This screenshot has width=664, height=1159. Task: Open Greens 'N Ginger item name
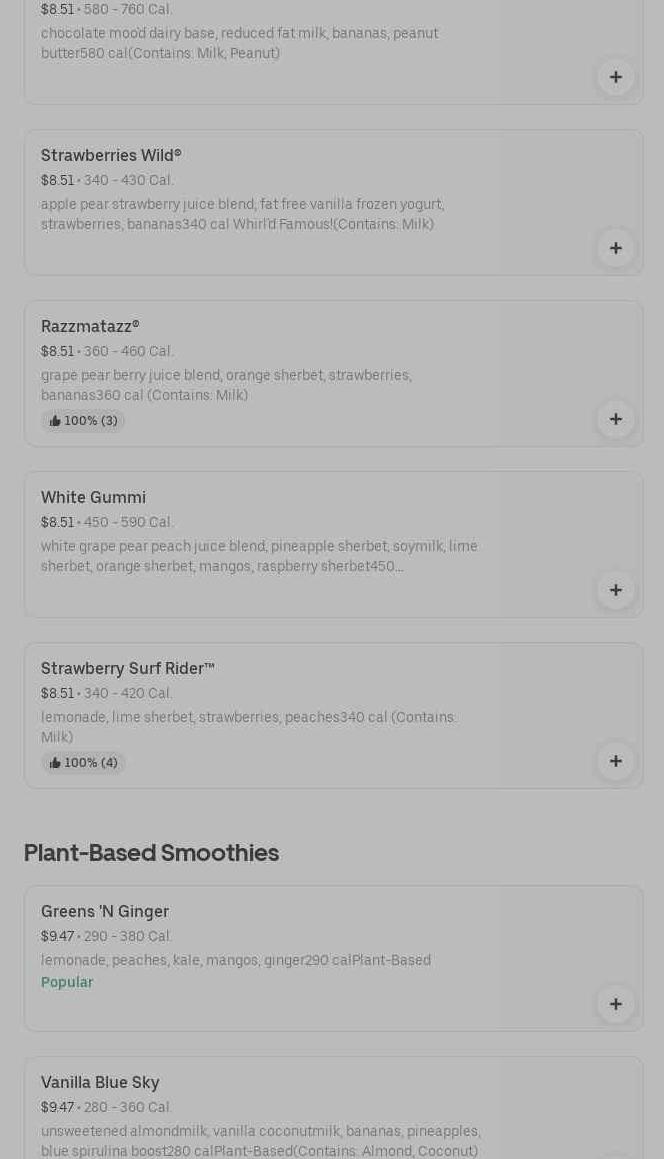click(105, 912)
